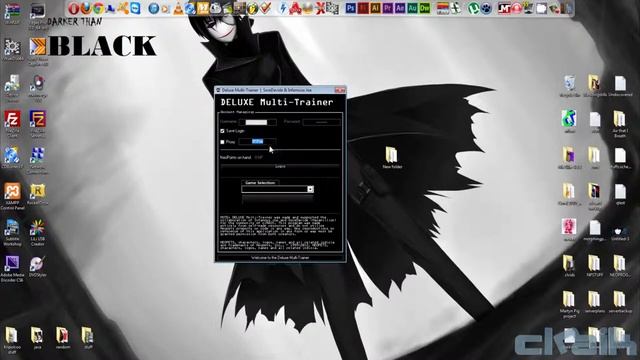Open TeamViewer icon in the dock
The image size is (640, 360).
point(135,8)
